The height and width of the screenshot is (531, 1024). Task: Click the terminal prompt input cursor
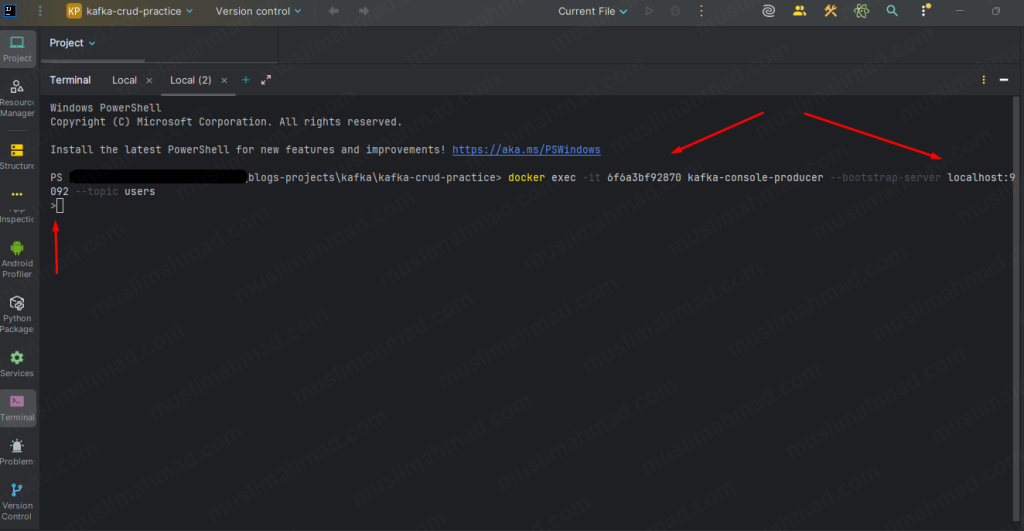[x=59, y=206]
